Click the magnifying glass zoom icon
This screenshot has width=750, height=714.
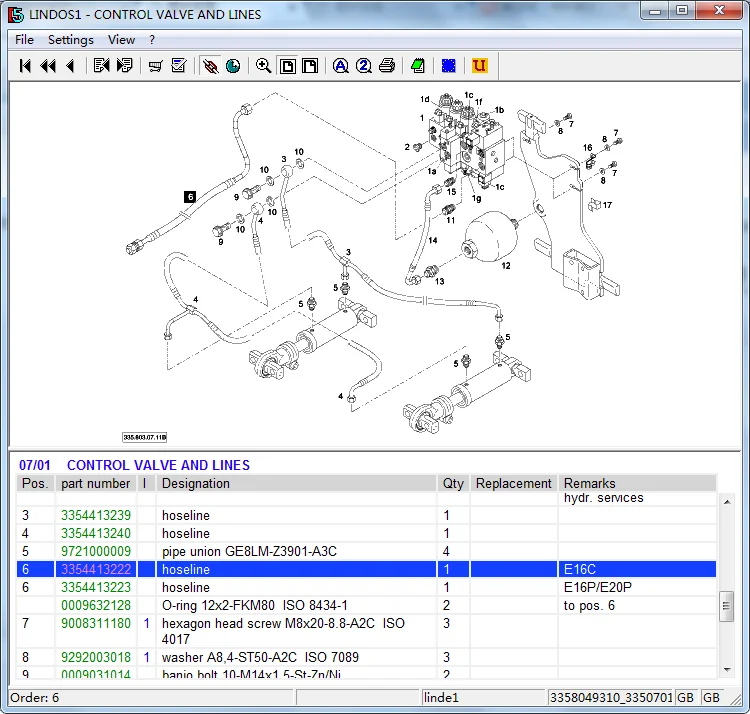click(263, 66)
